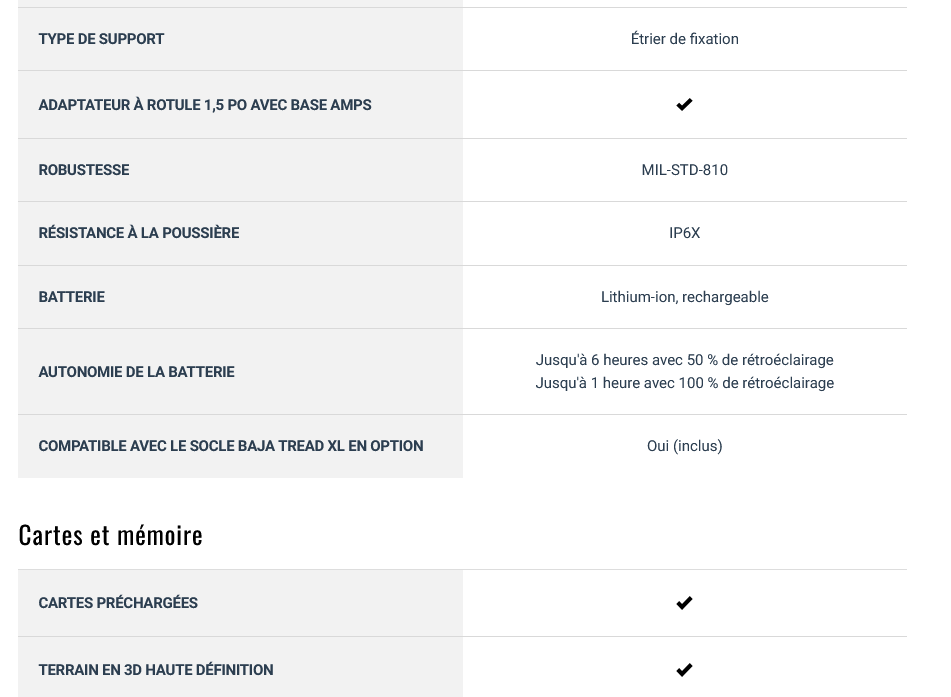Click the checkmark for Adaptateur à rotule
Viewport: 951px width, 697px height.
684,104
